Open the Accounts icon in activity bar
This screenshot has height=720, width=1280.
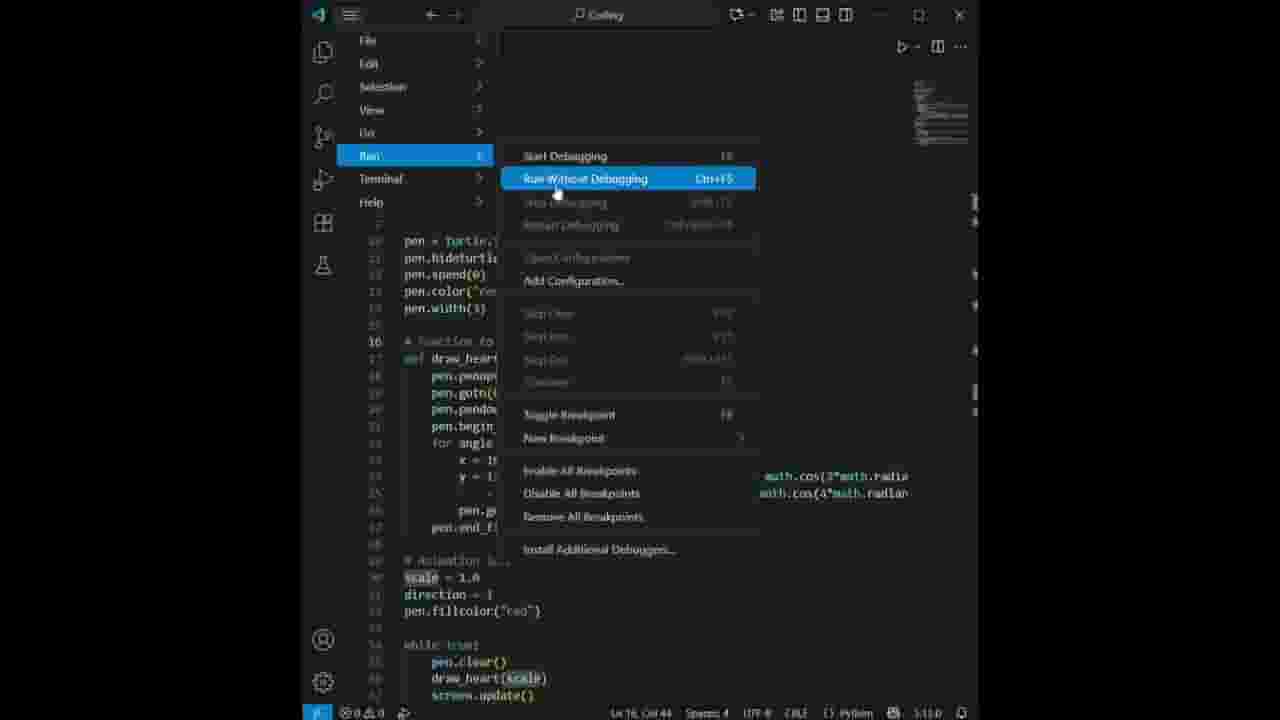323,640
